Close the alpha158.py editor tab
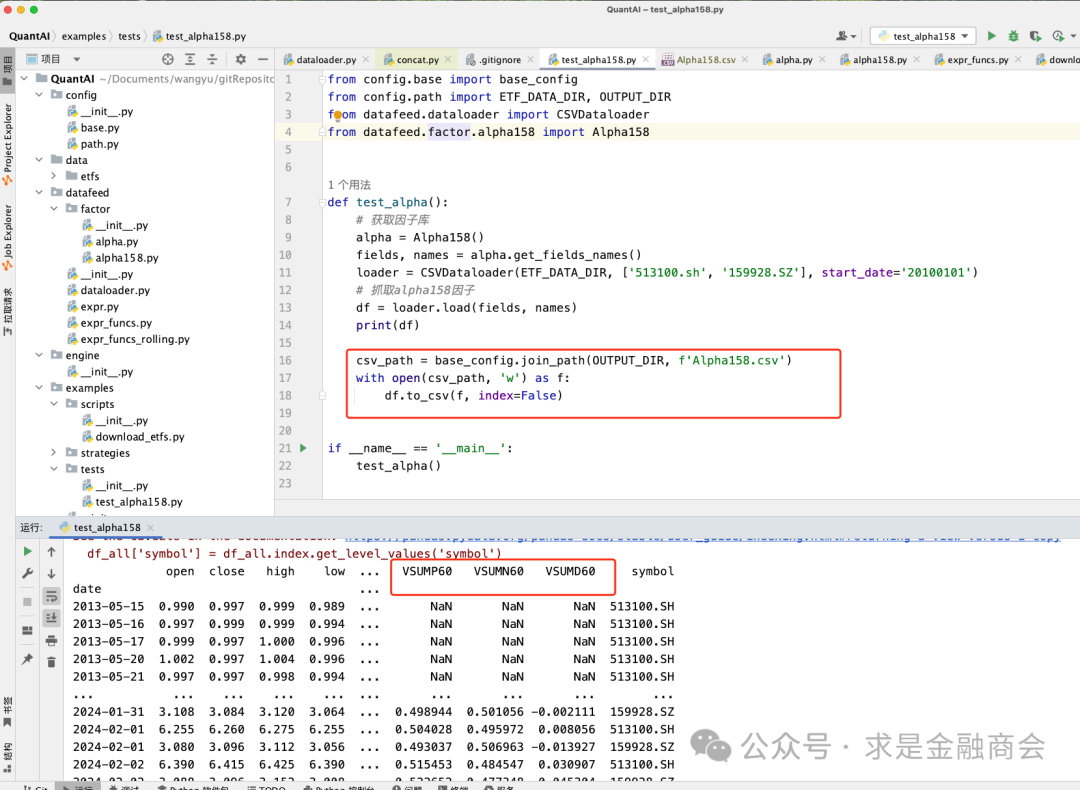Viewport: 1080px width, 790px height. (916, 60)
